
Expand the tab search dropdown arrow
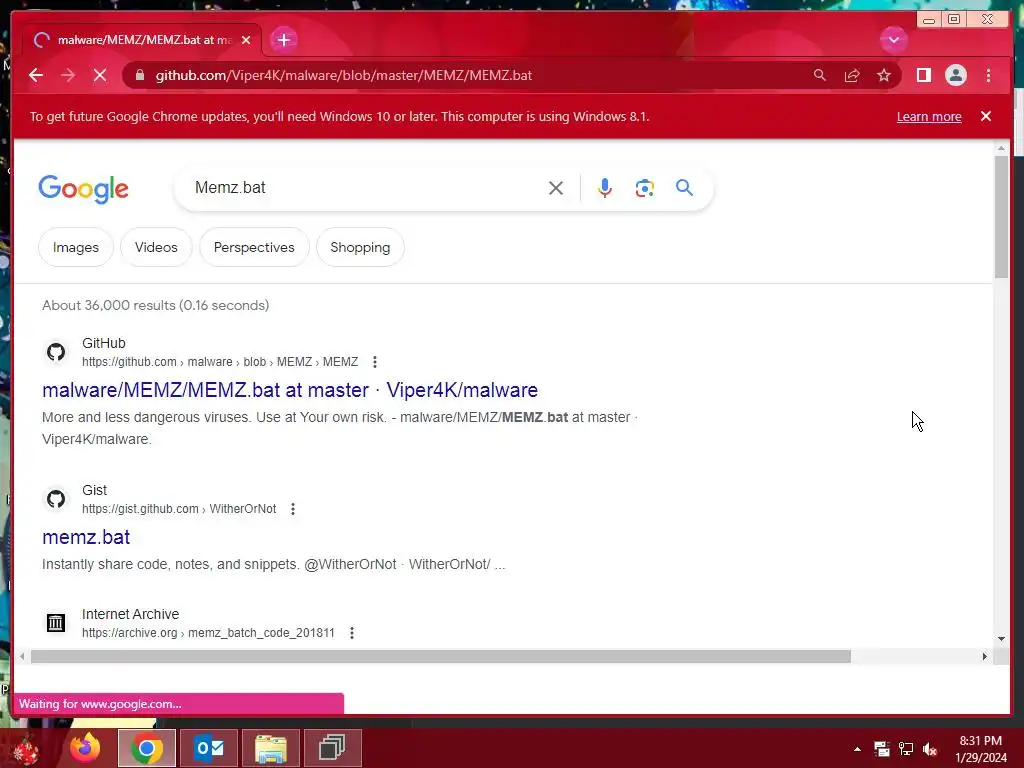coord(893,40)
